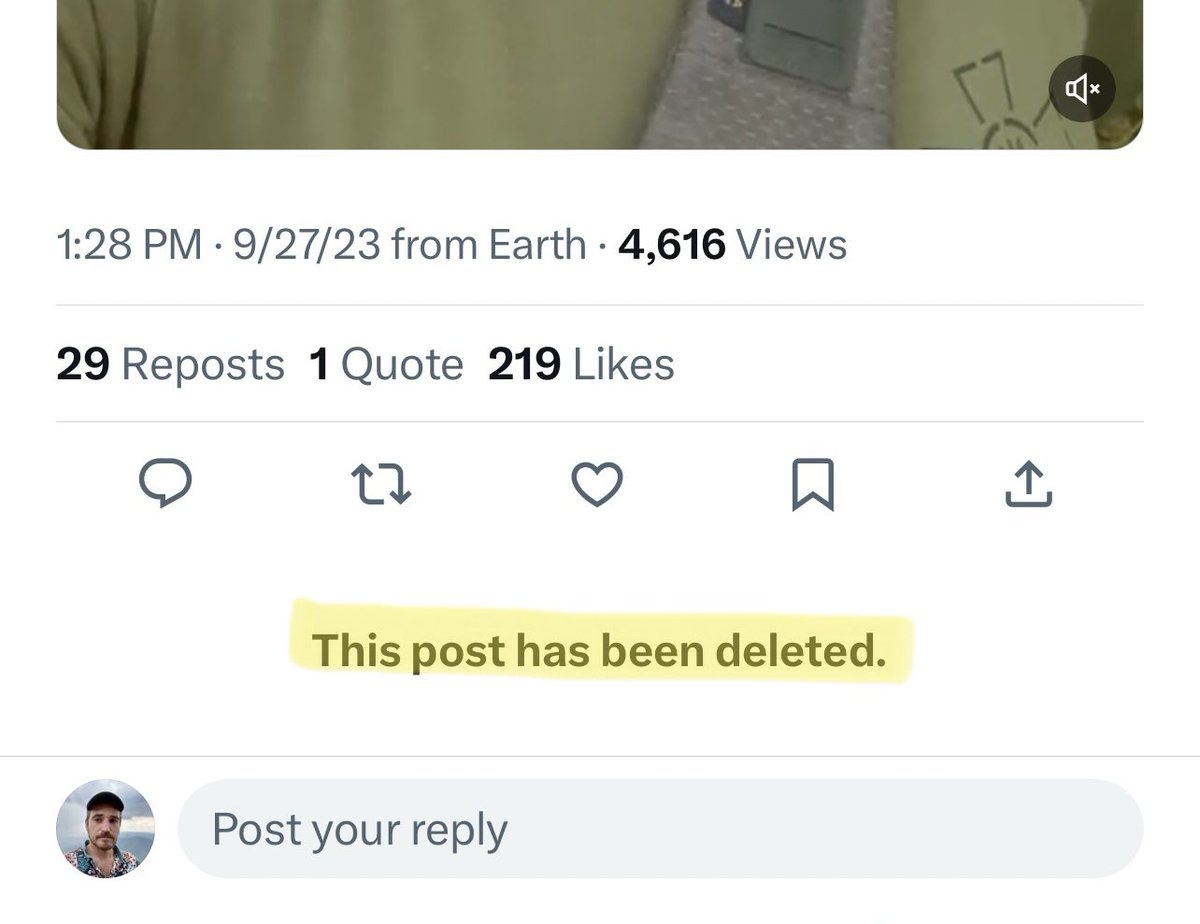1200x924 pixels.
Task: Focus the "Post your reply" field
Action: click(x=660, y=829)
